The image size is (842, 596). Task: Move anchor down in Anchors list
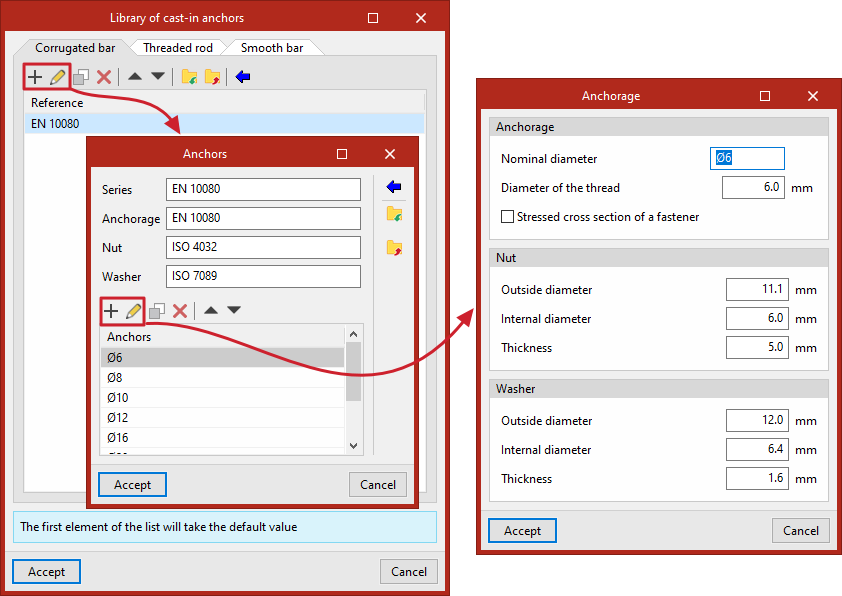pos(234,310)
